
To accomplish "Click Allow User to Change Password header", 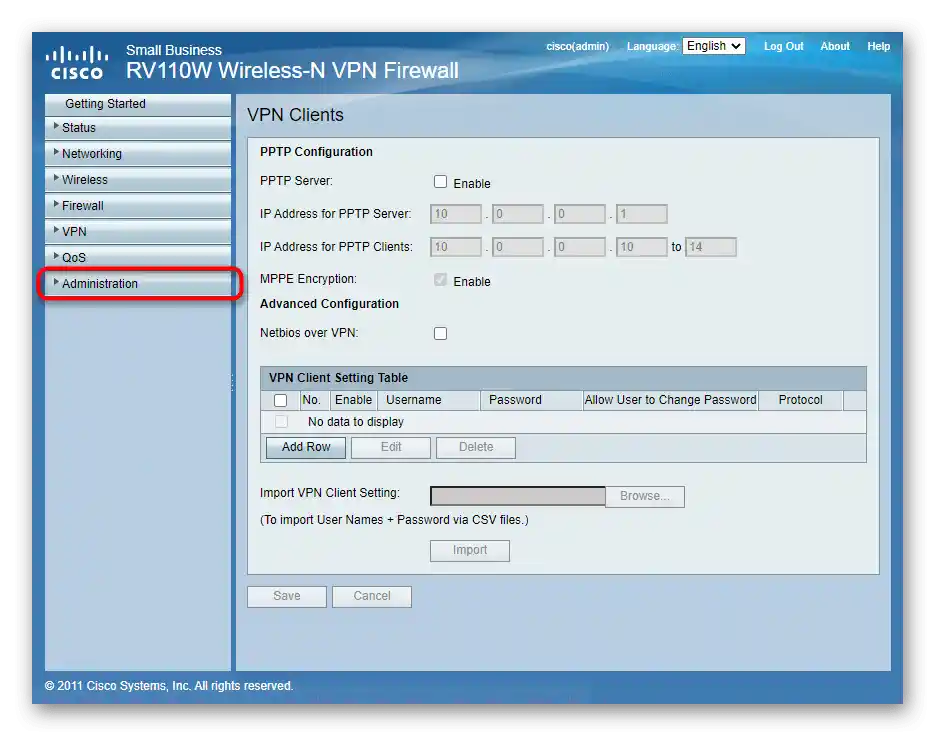I will point(670,400).
